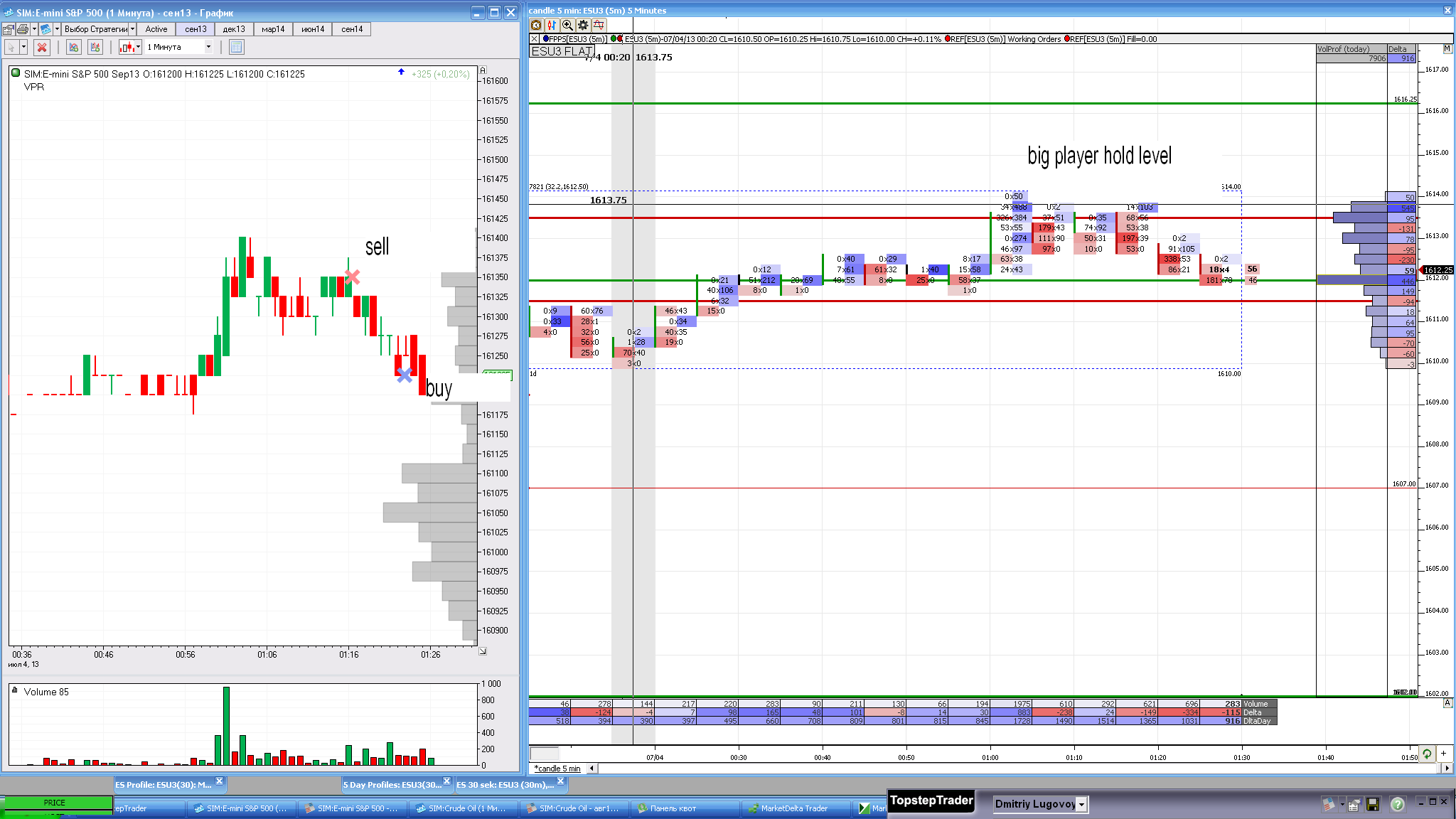Toggle the red Working Orders REF legend dot
This screenshot has width=1456, height=819.
[x=947, y=39]
